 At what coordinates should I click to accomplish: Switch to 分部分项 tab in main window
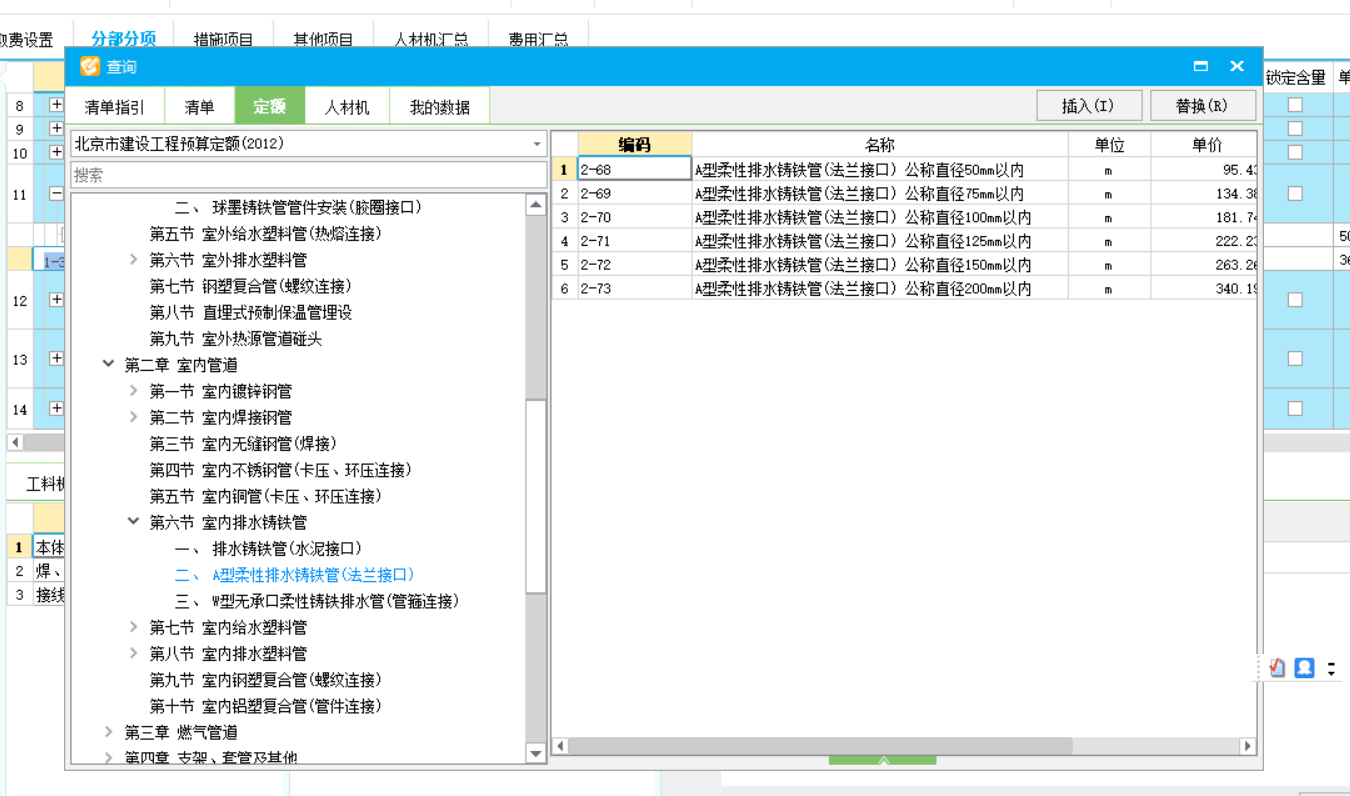(123, 39)
